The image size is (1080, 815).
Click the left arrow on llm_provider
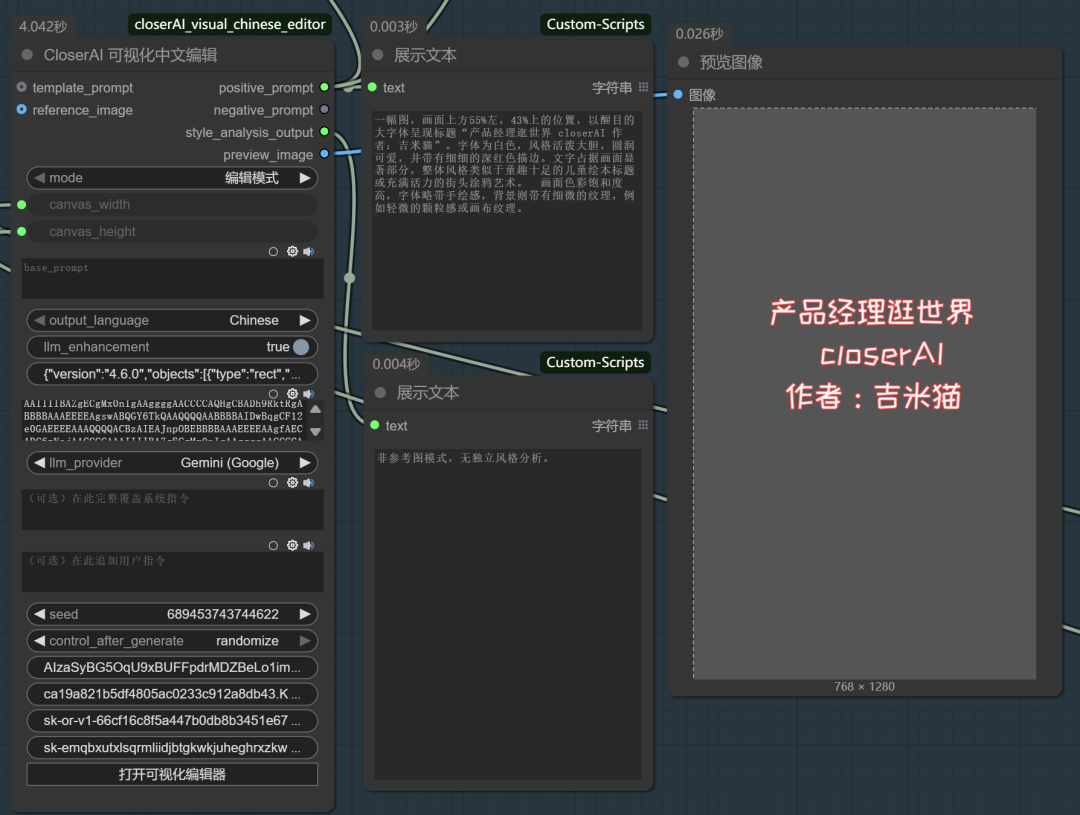(x=40, y=462)
